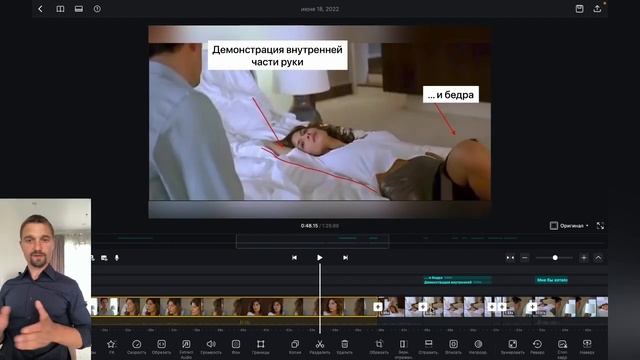Go back using the top-left arrow

40,9
